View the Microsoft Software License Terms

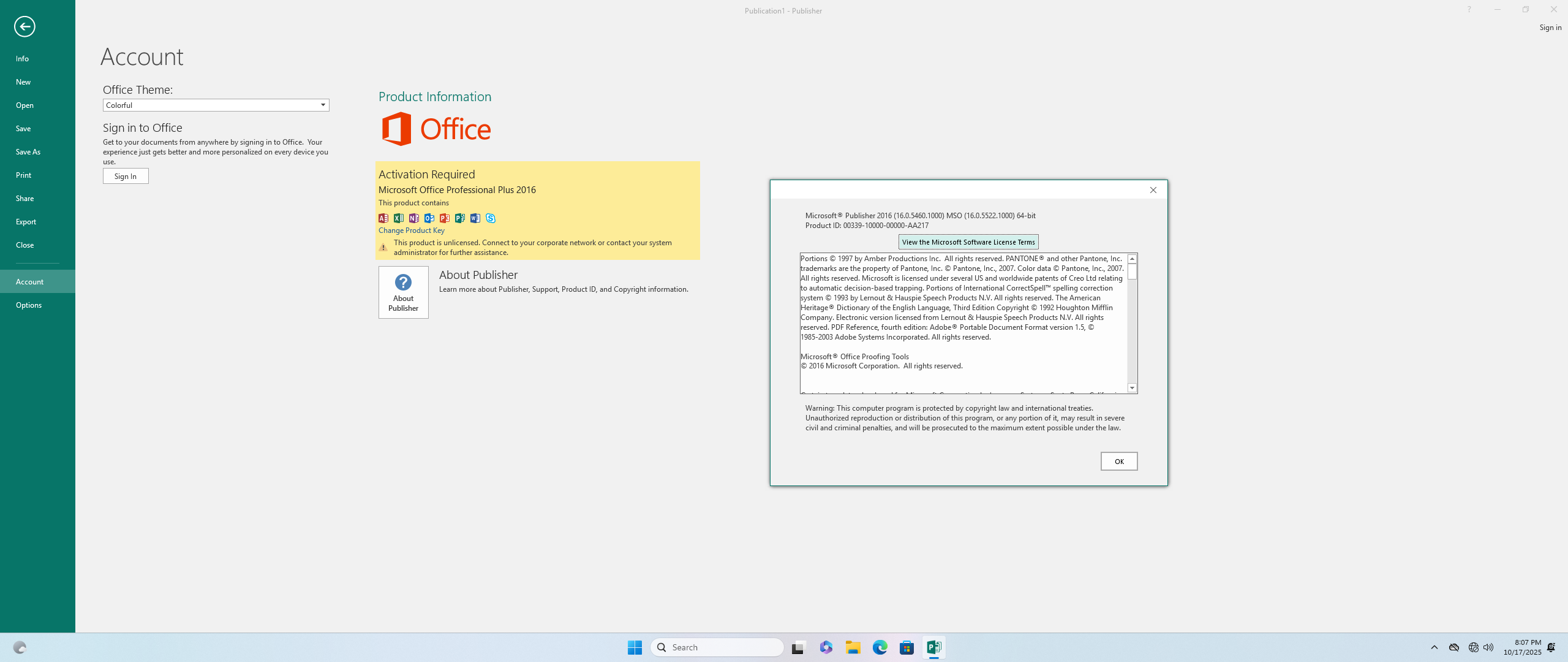[x=968, y=242]
